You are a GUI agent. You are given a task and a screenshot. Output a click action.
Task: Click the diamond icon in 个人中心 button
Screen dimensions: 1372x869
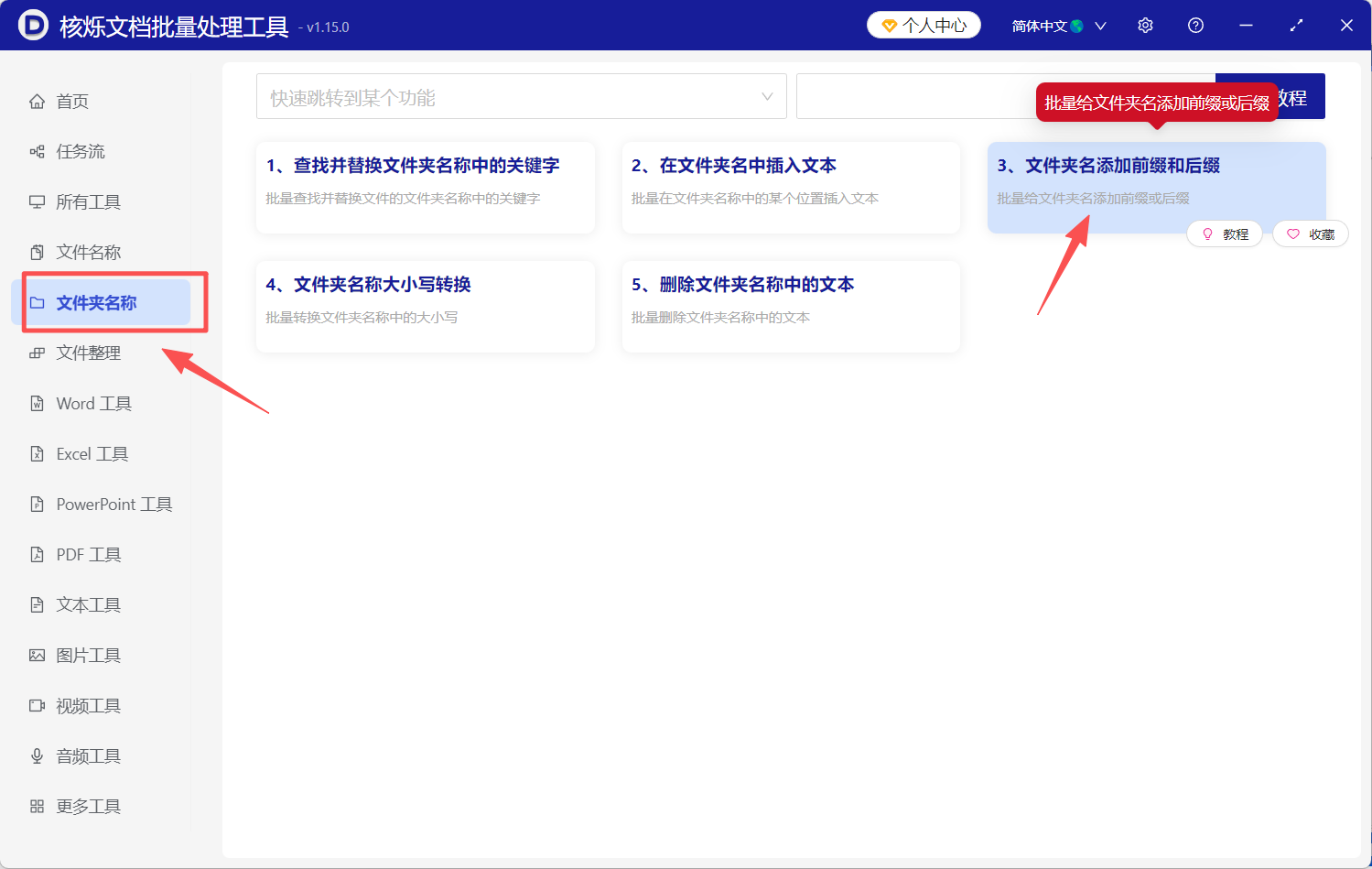[889, 26]
